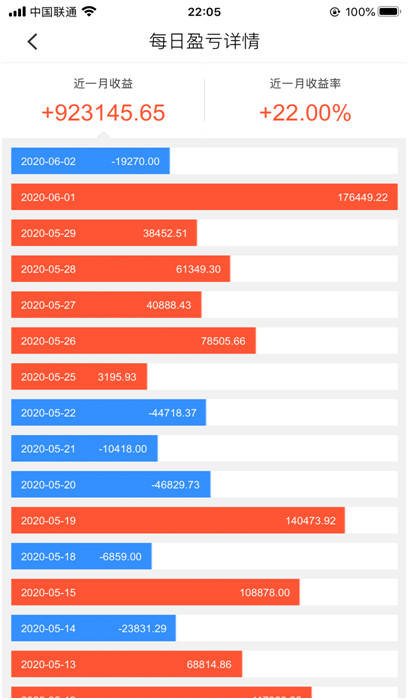This screenshot has height=700, width=408.
Task: Tap the back arrow icon
Action: pyautogui.click(x=32, y=42)
